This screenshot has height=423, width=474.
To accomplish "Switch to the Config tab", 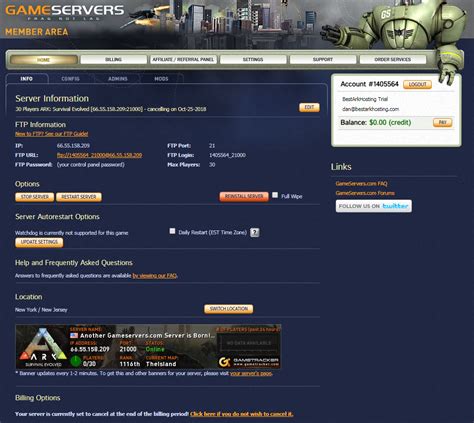I will click(70, 79).
